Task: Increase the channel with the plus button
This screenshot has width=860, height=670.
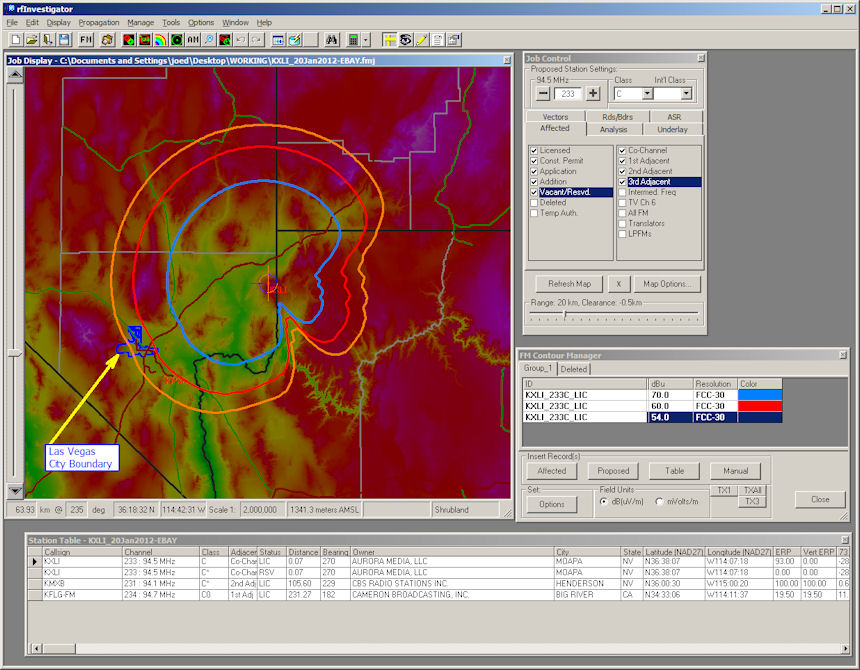Action: click(x=593, y=94)
